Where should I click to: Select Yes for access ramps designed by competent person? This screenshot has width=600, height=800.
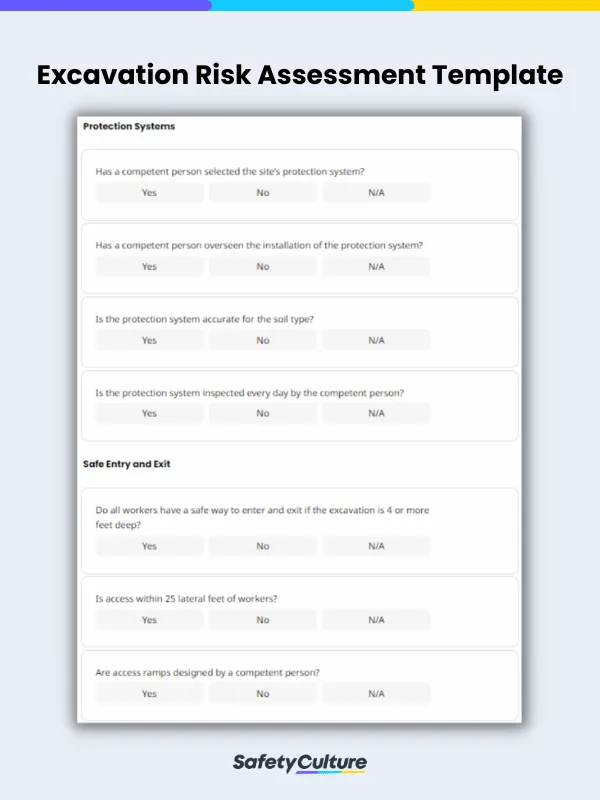click(149, 694)
